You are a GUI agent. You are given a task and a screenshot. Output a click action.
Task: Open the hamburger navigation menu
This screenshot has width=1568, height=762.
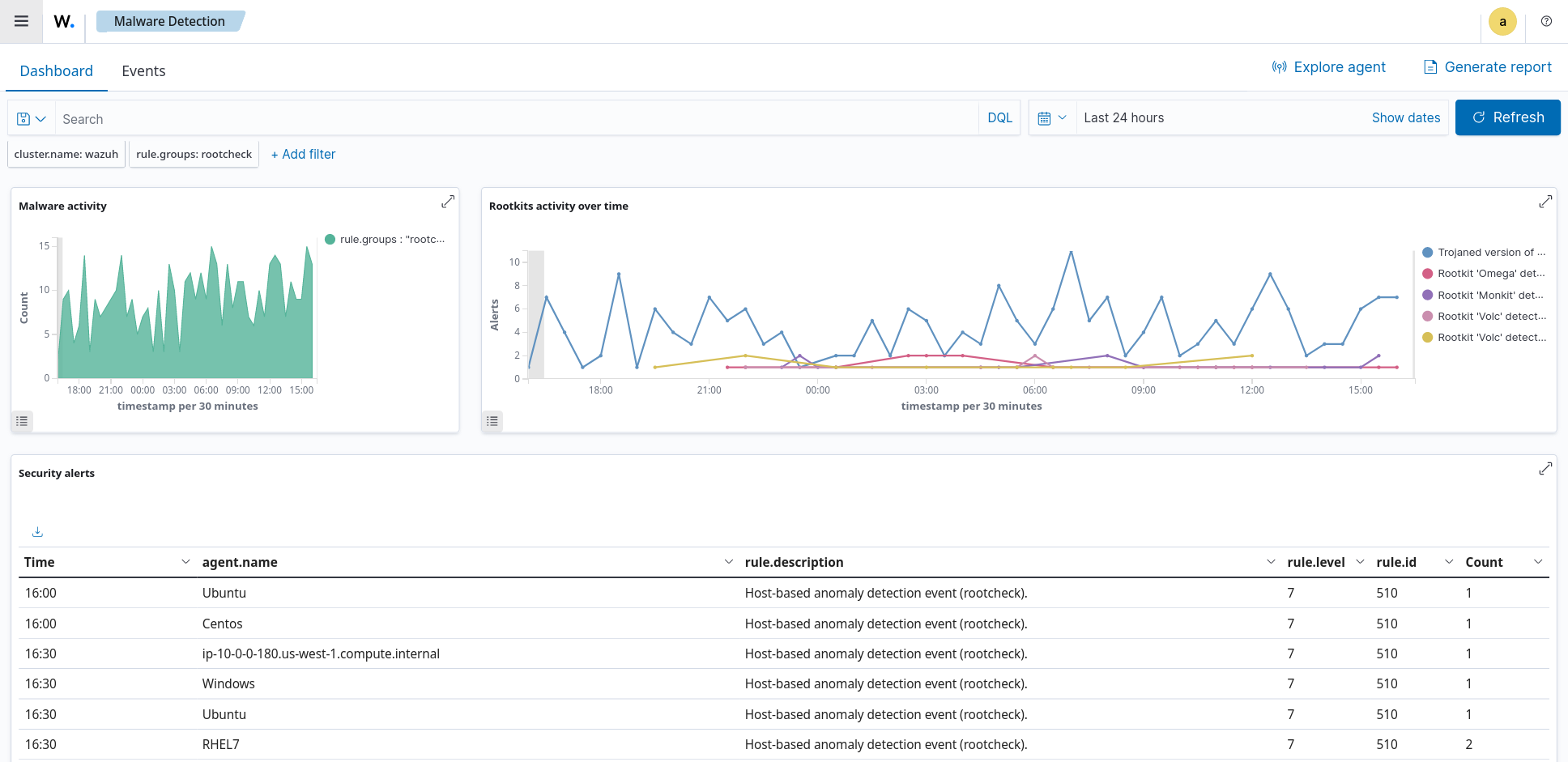coord(22,21)
